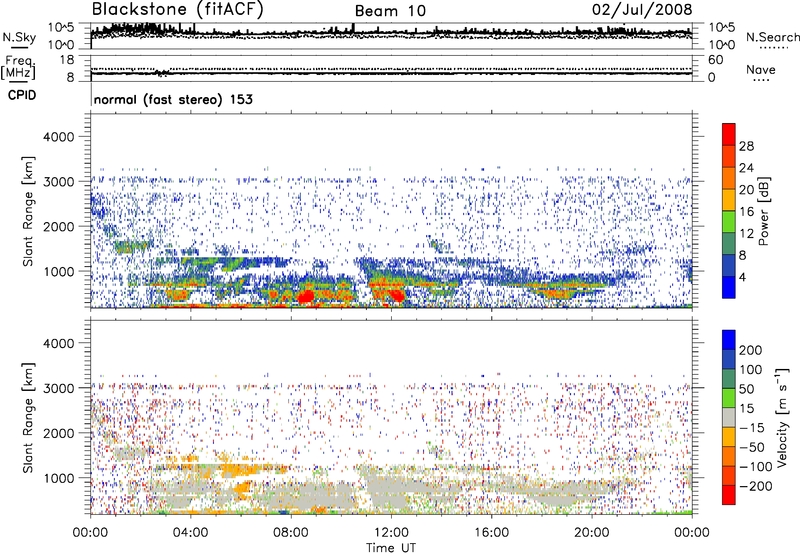Click the red top segment of Power colorbar
The image size is (800, 554).
point(729,135)
